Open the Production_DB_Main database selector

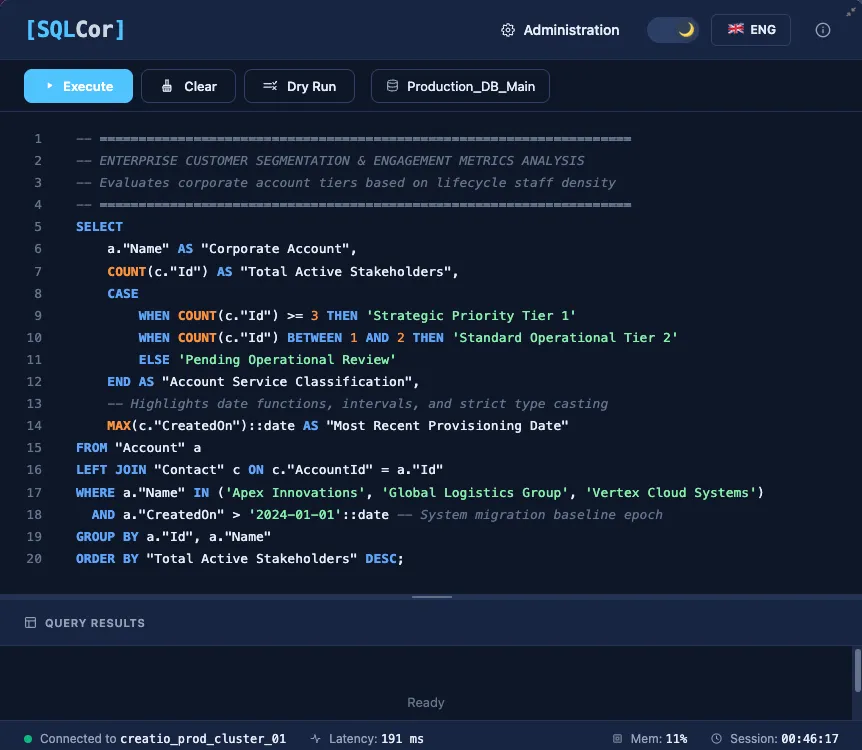click(x=460, y=86)
